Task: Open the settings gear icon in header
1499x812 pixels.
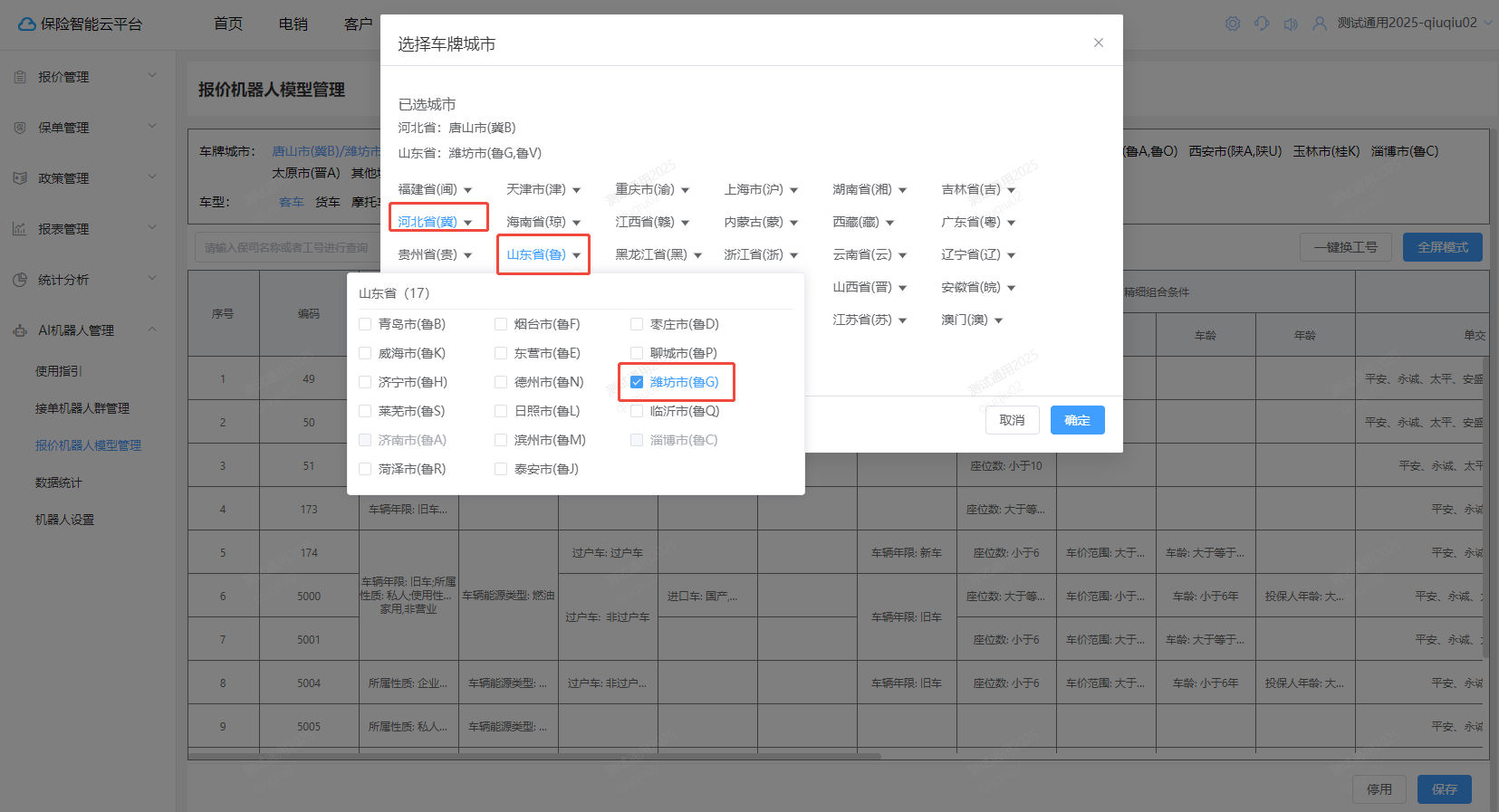Action: (x=1233, y=24)
